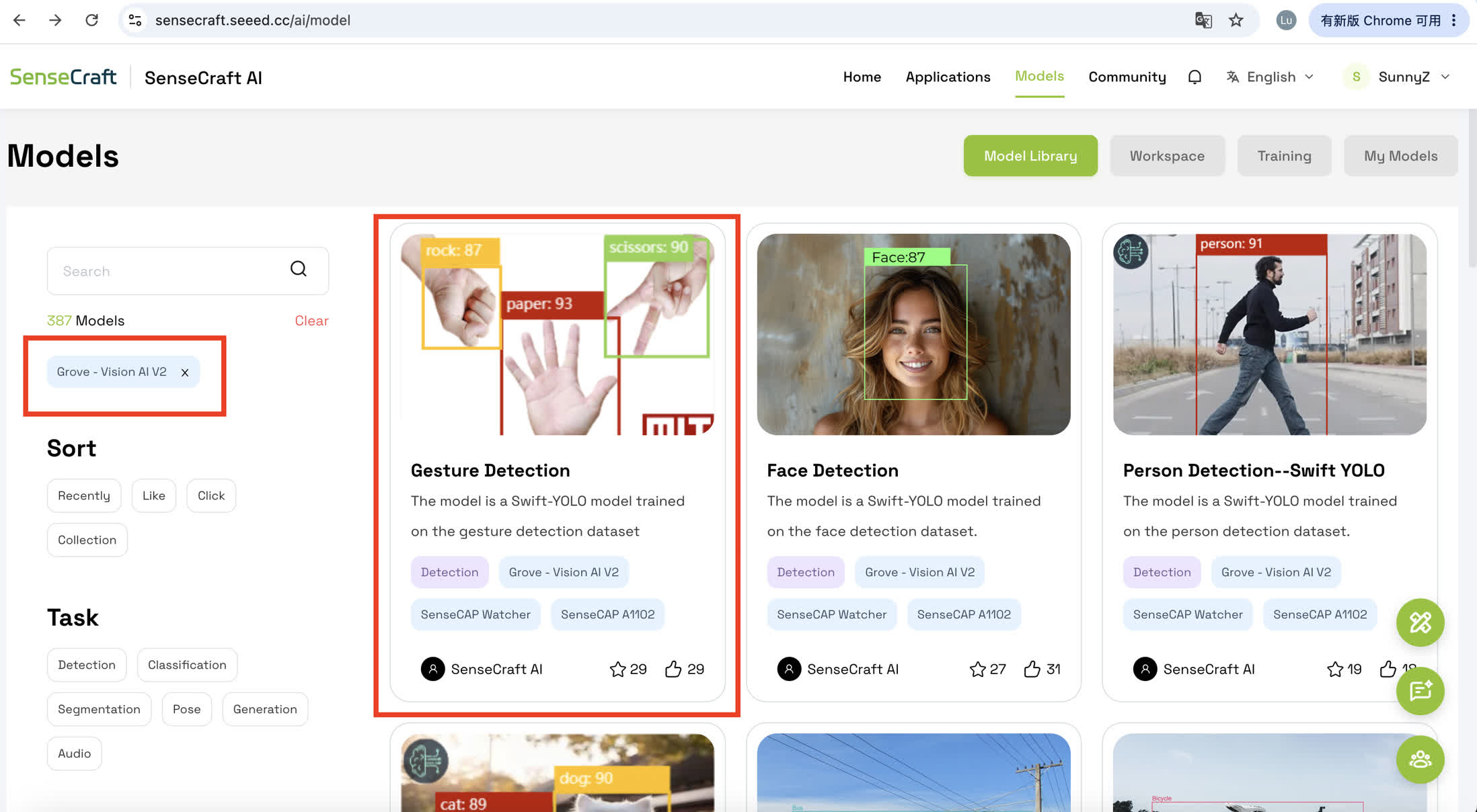Switch to the My Models tab
The width and height of the screenshot is (1477, 812).
(1400, 156)
